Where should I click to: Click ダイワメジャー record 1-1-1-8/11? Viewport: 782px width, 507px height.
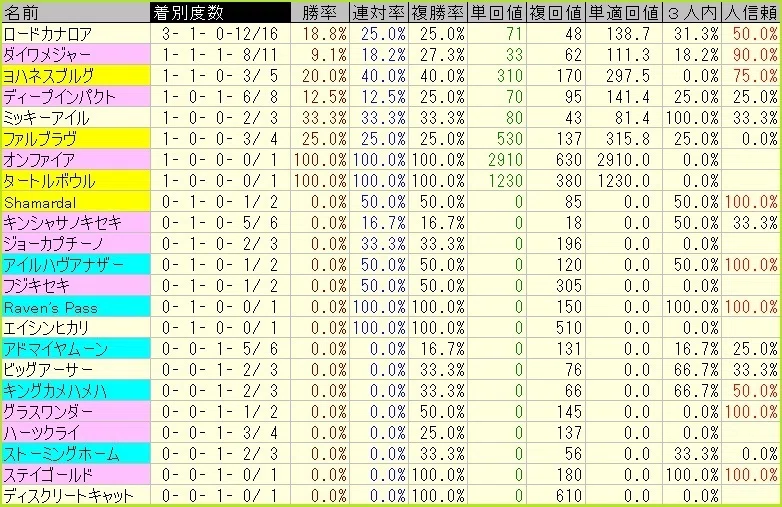tap(220, 55)
